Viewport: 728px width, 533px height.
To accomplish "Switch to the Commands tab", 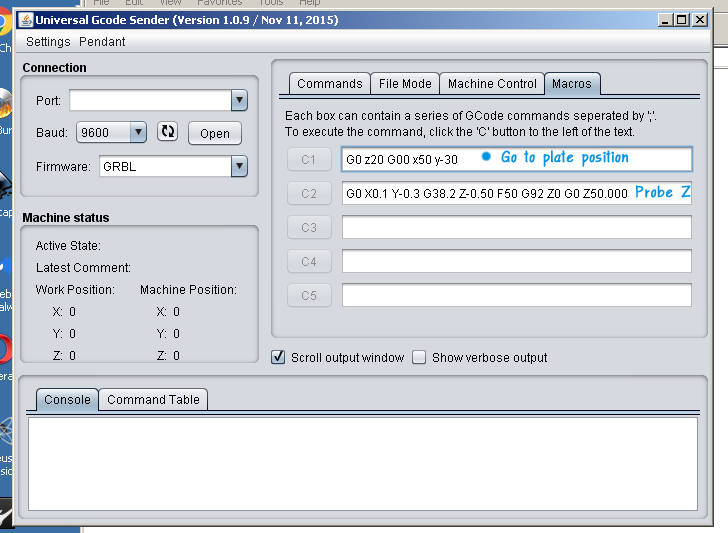I will (x=330, y=84).
